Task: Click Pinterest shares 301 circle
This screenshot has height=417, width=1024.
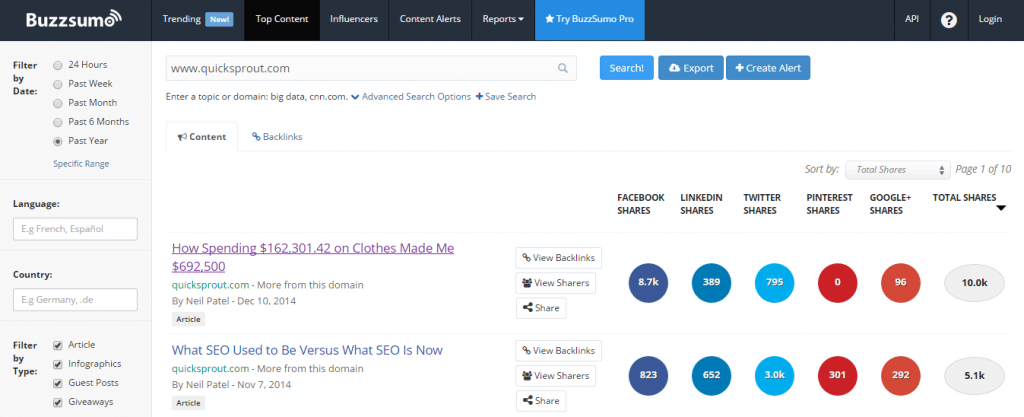Action: 838,375
